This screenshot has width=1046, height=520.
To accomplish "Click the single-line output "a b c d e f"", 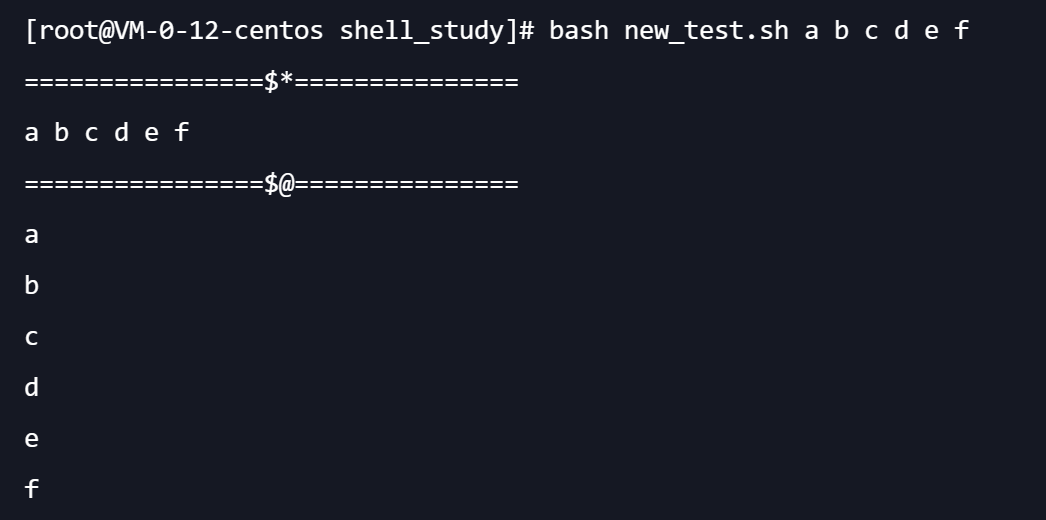I will [106, 132].
